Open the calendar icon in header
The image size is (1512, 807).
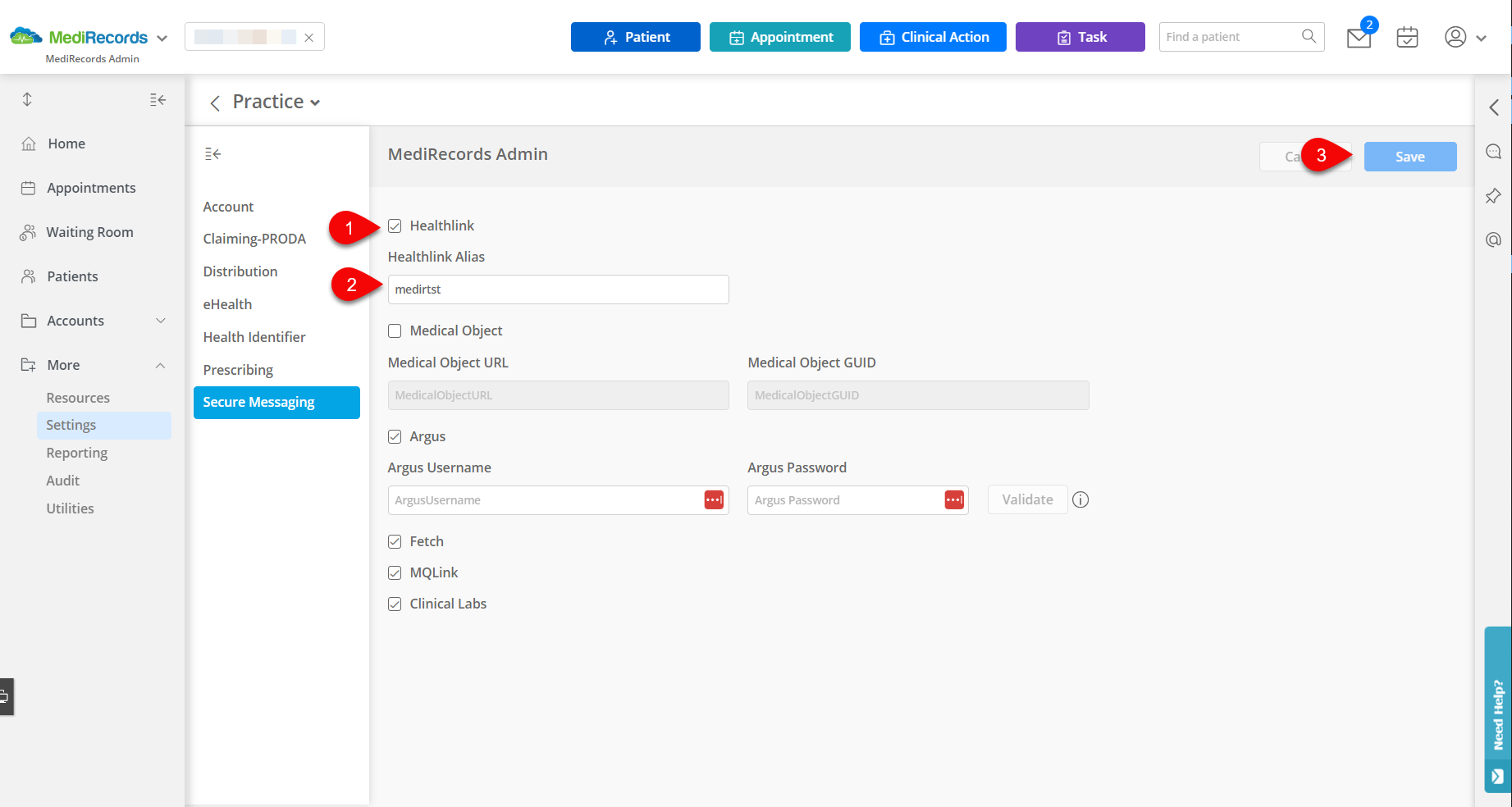[x=1407, y=37]
